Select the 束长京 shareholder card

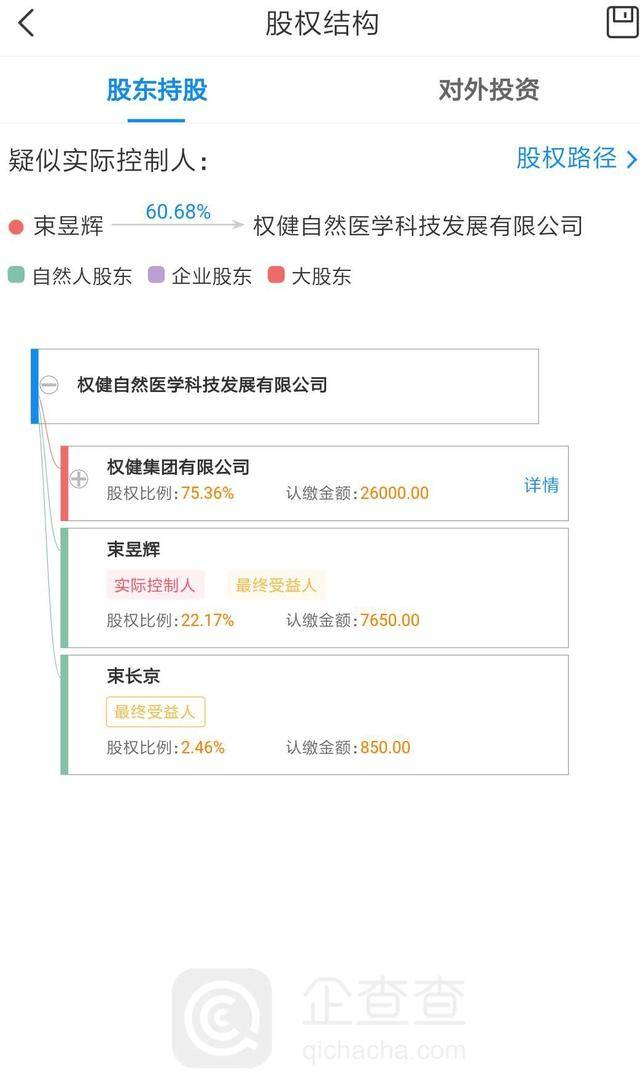tap(316, 712)
